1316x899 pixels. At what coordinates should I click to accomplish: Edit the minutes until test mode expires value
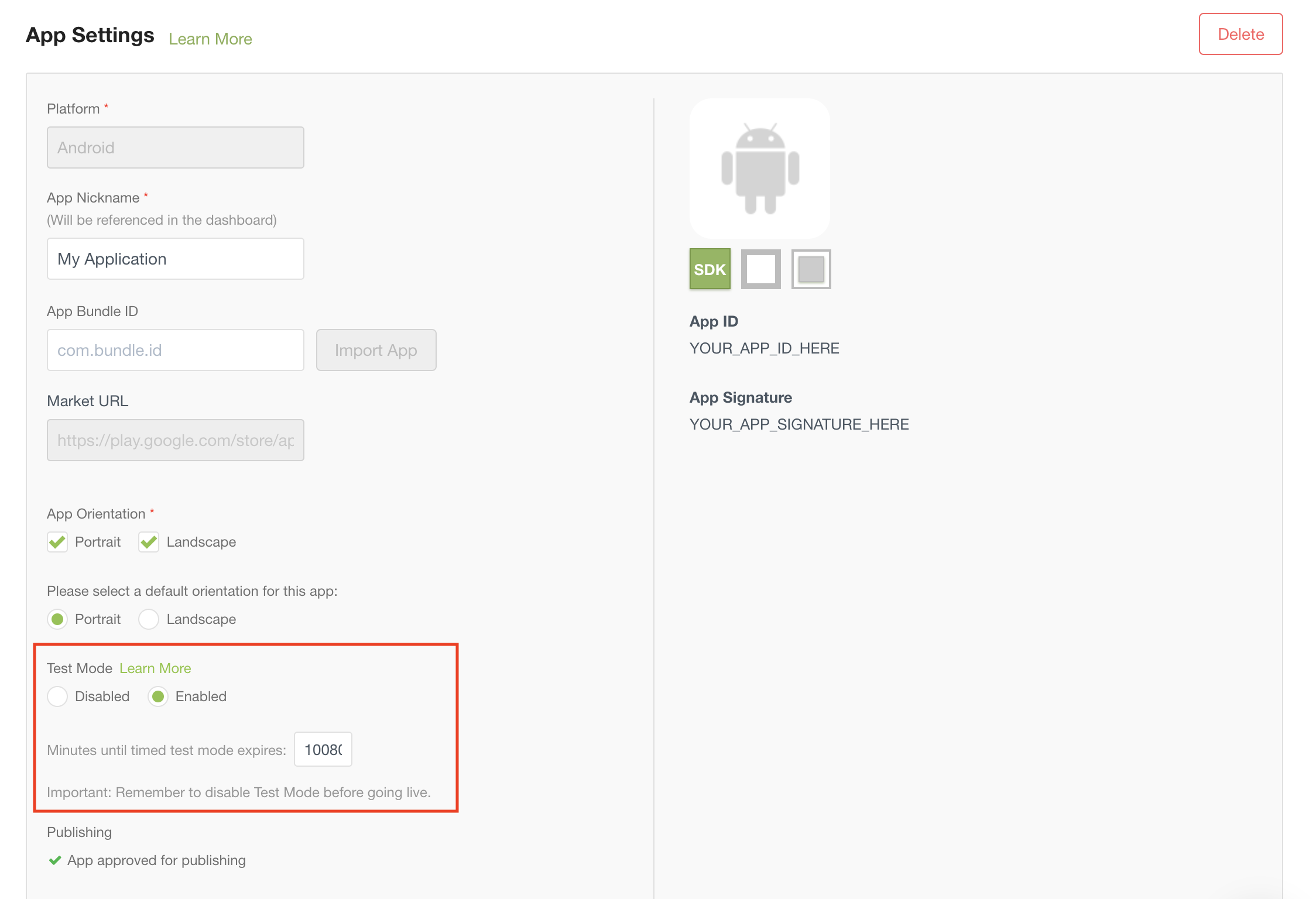tap(322, 749)
